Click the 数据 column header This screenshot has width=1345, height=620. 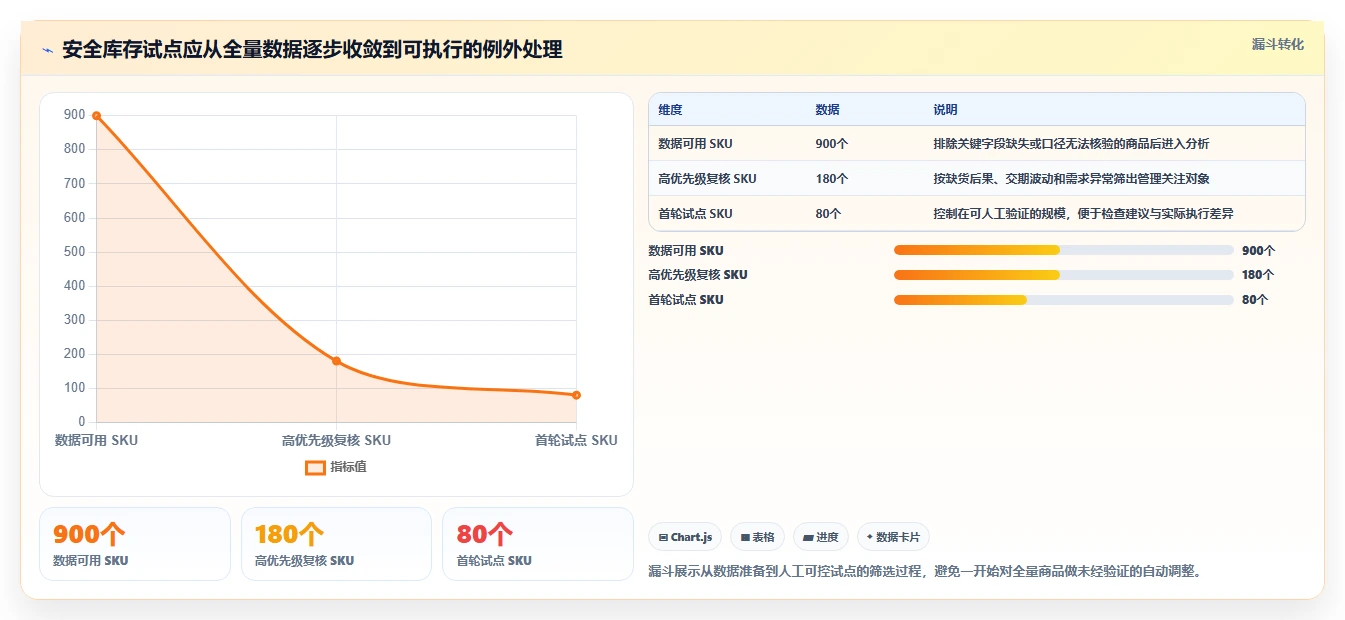[x=827, y=110]
